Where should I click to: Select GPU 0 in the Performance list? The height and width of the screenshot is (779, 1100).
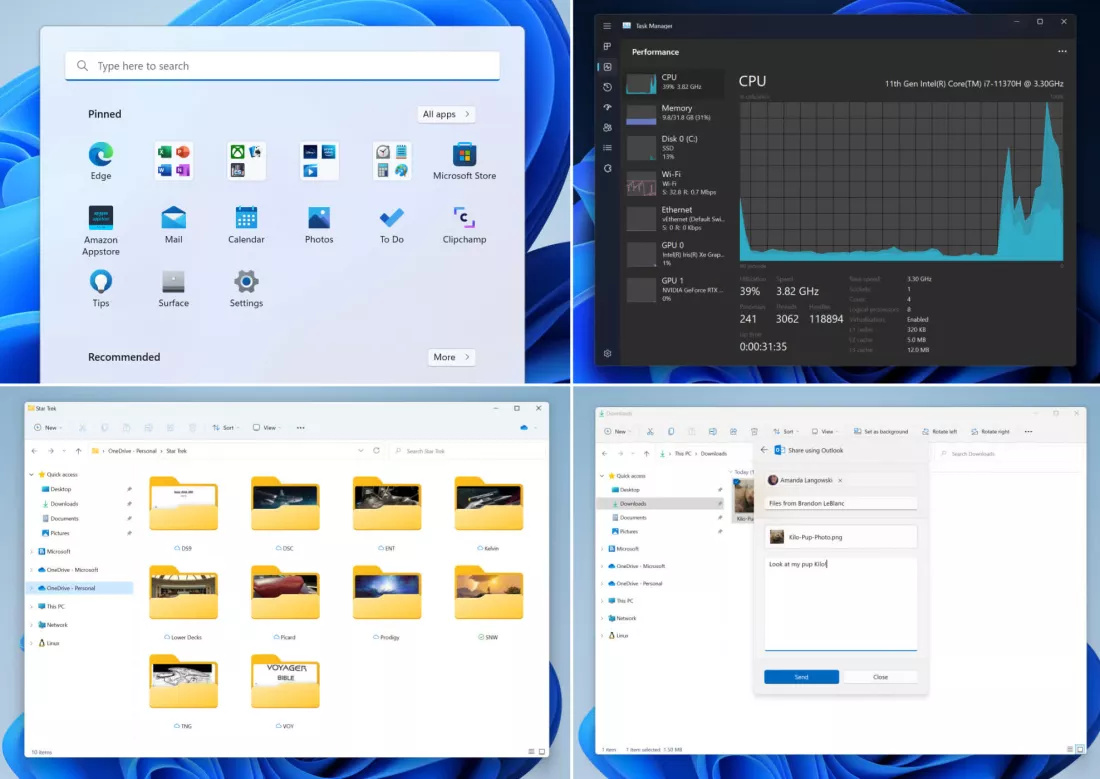point(676,254)
